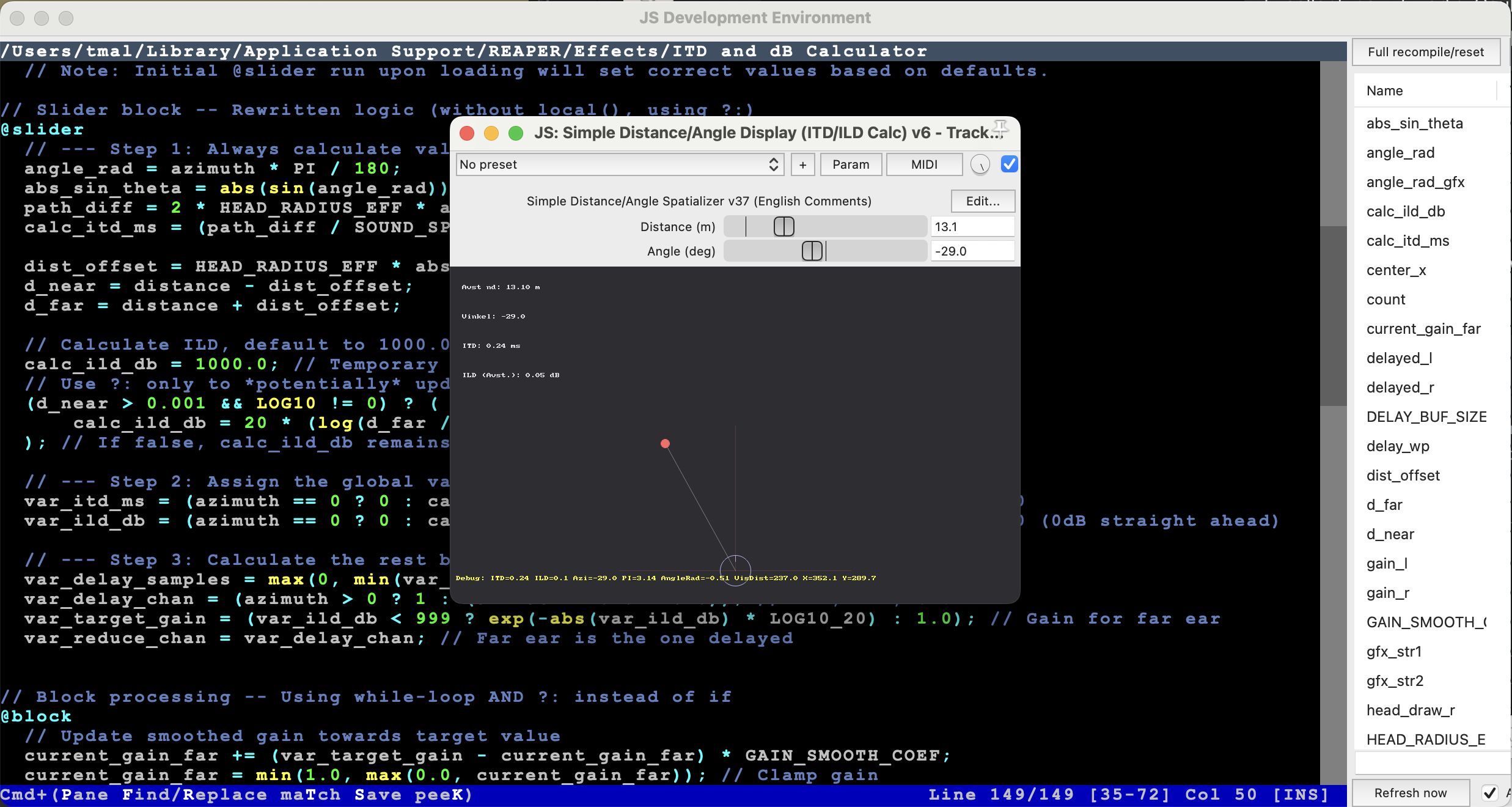Click the Refresh now button
Image resolution: width=1512 pixels, height=807 pixels.
[1410, 793]
